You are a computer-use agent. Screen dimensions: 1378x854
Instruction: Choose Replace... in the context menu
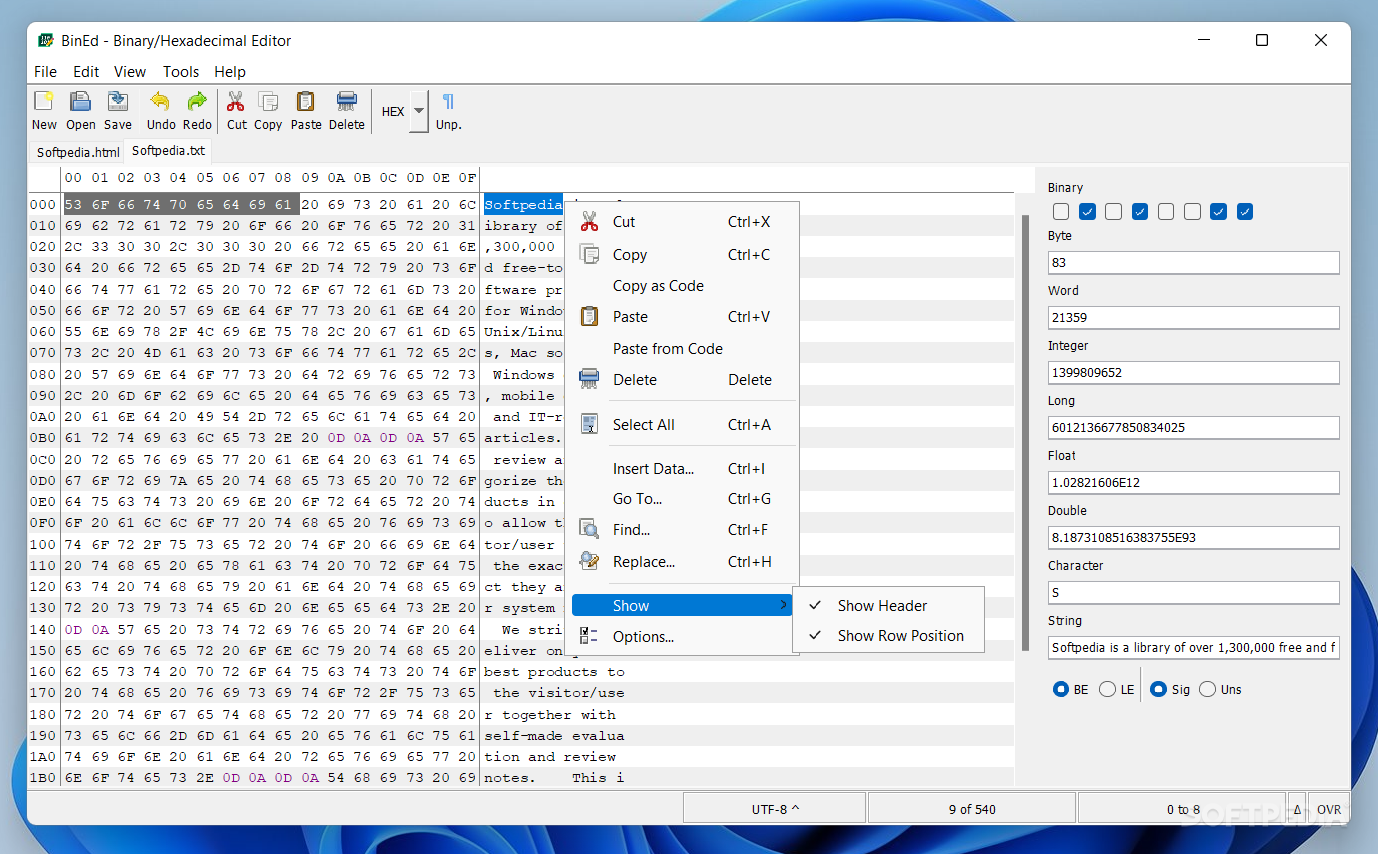pos(684,562)
